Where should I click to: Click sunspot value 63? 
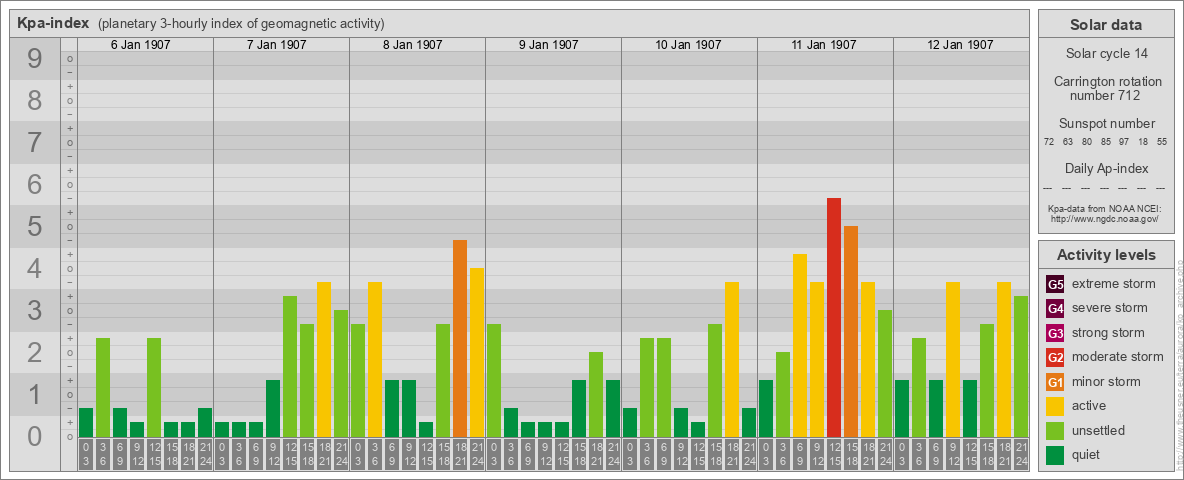1068,141
